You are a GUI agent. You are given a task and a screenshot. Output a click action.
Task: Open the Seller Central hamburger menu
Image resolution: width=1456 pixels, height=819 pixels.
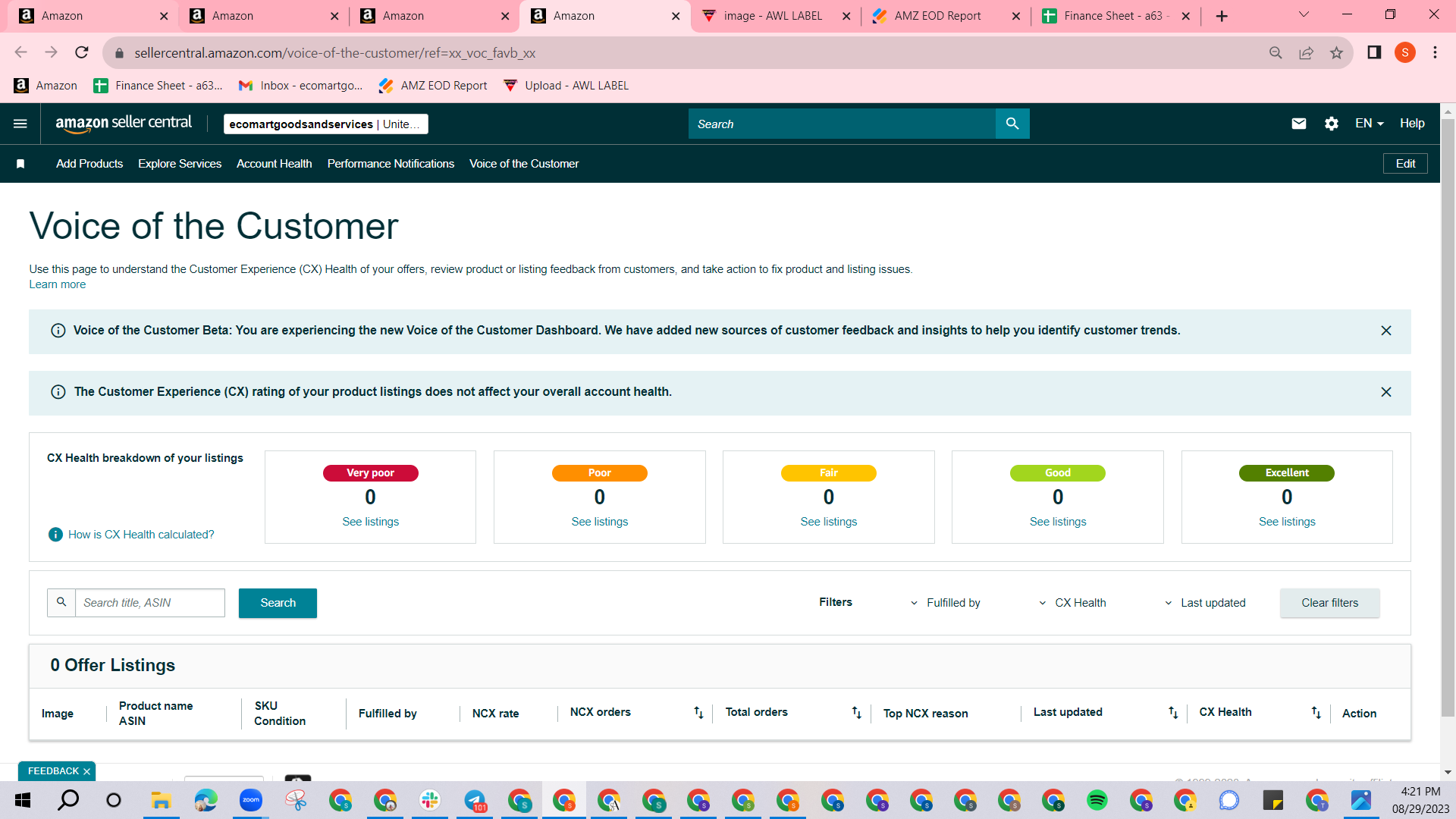tap(20, 124)
